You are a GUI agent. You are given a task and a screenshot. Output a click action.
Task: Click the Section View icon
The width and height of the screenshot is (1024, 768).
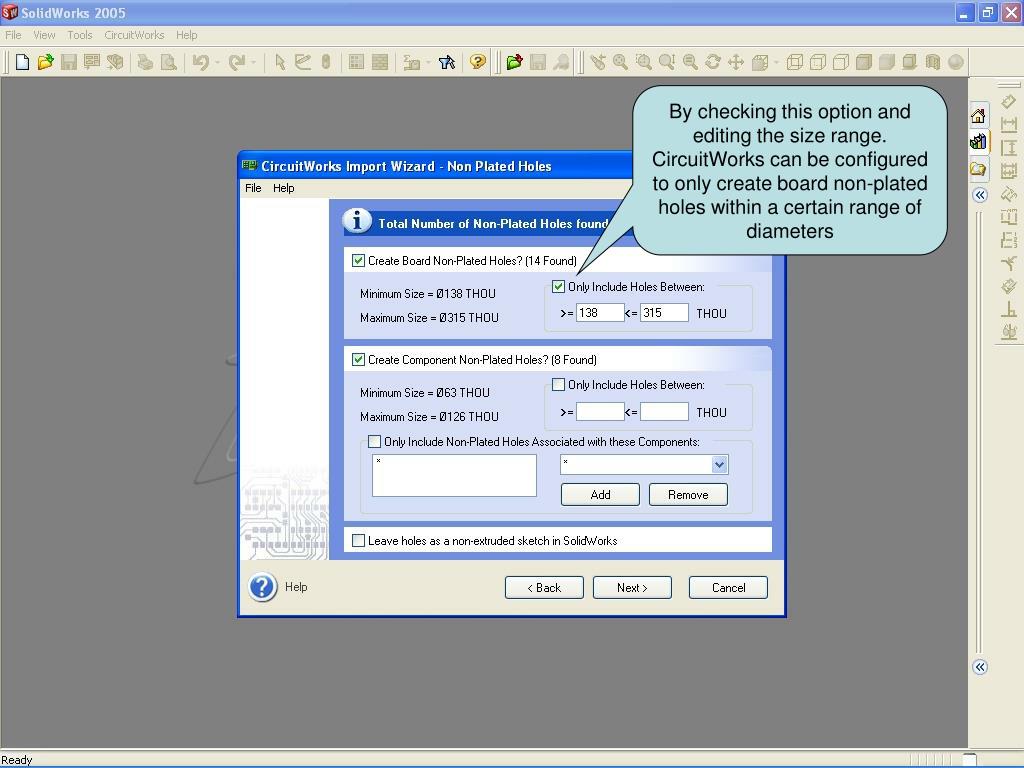[933, 62]
